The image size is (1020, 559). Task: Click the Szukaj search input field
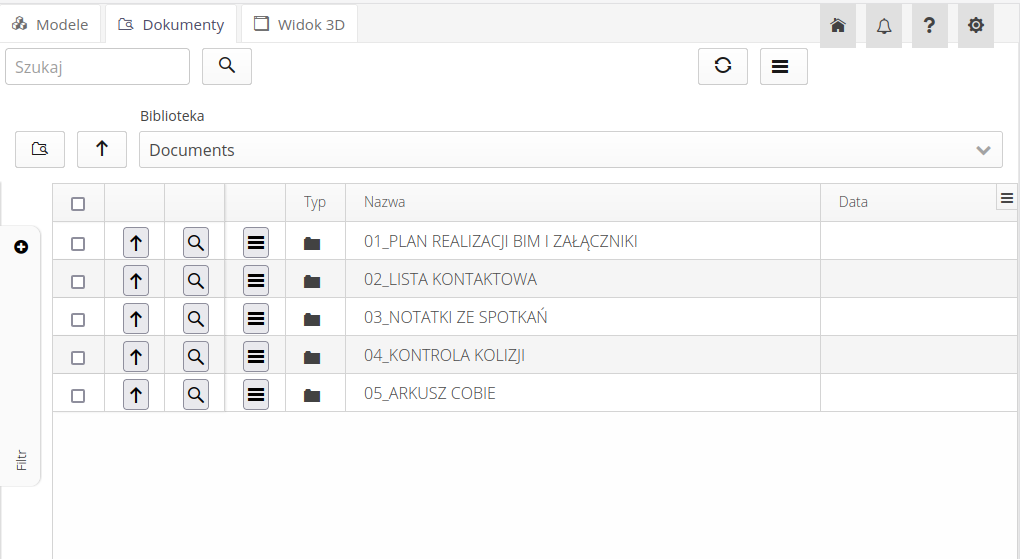tap(97, 67)
